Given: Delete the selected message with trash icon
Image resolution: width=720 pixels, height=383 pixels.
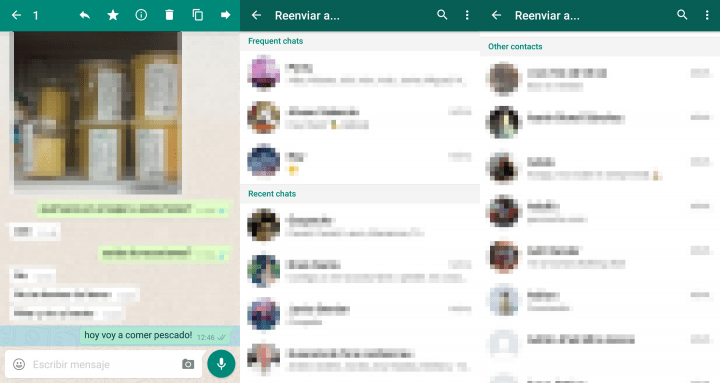Looking at the screenshot, I should coord(169,15).
